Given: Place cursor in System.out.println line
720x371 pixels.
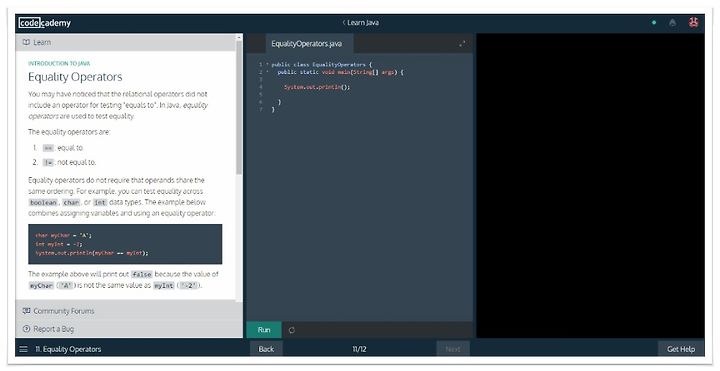Looking at the screenshot, I should (x=317, y=87).
